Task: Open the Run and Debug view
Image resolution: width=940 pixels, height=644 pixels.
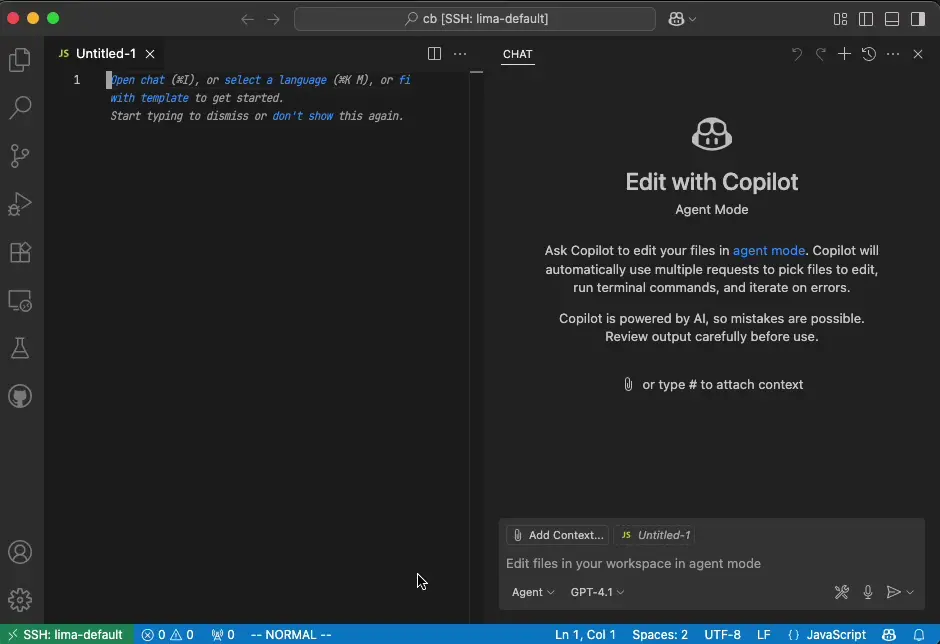Action: 20,204
